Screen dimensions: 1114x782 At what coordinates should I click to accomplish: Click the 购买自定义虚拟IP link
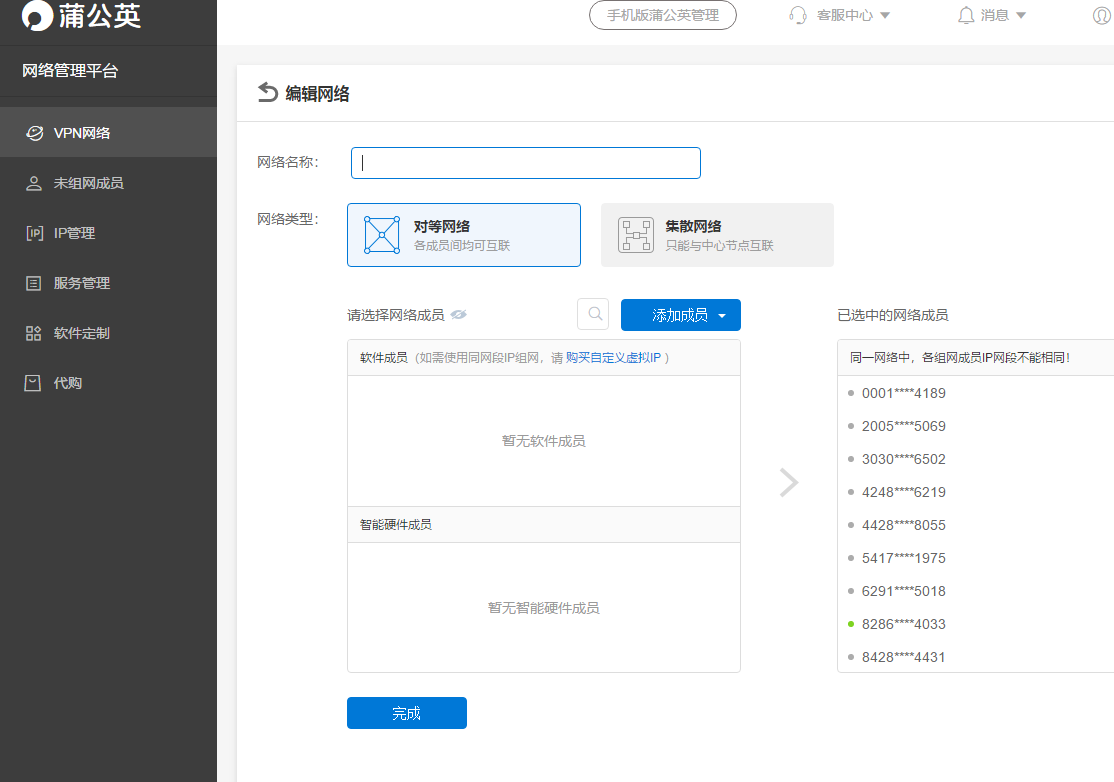pos(613,357)
